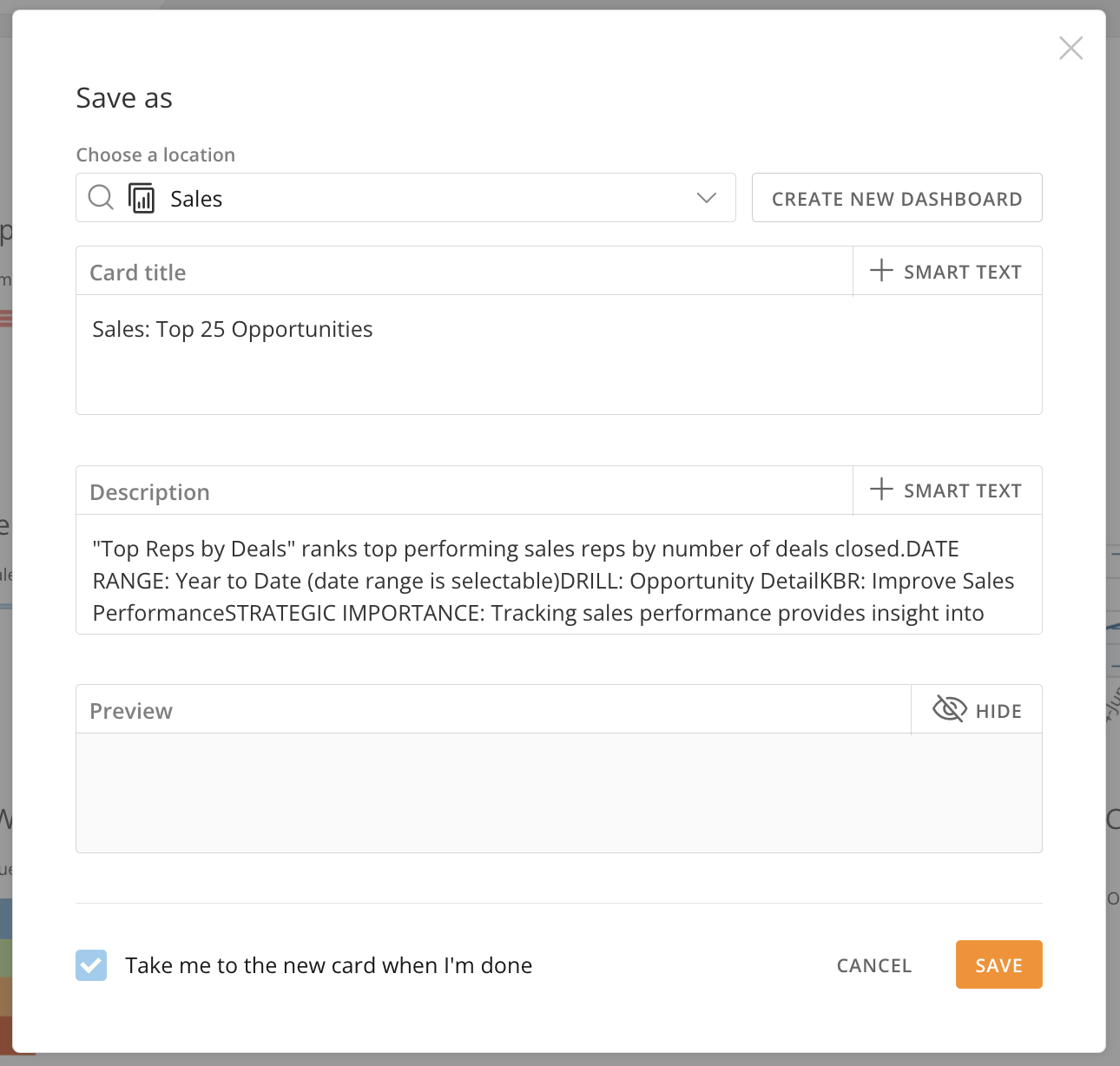The image size is (1120, 1066).
Task: Select the Description section header
Action: 148,491
